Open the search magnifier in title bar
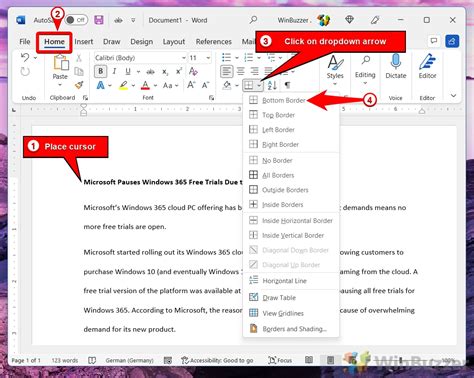Screen dimensions: 474x378 click(253, 20)
